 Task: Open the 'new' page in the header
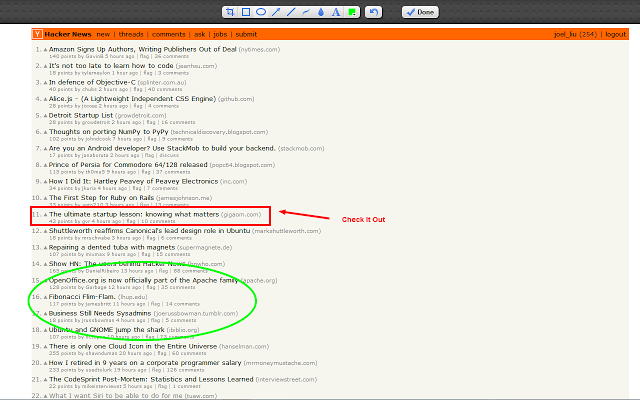pos(103,34)
